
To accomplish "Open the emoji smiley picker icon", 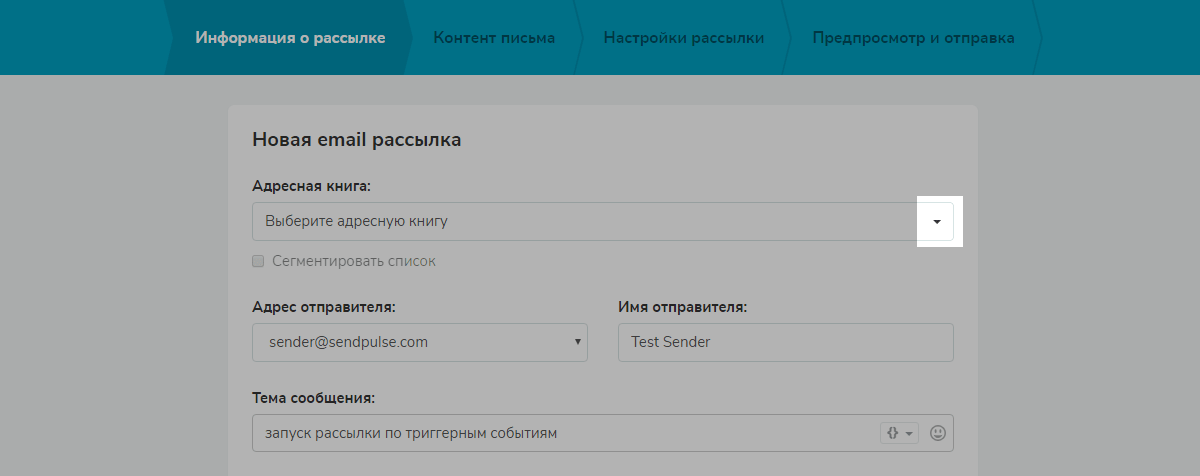I will coord(937,433).
